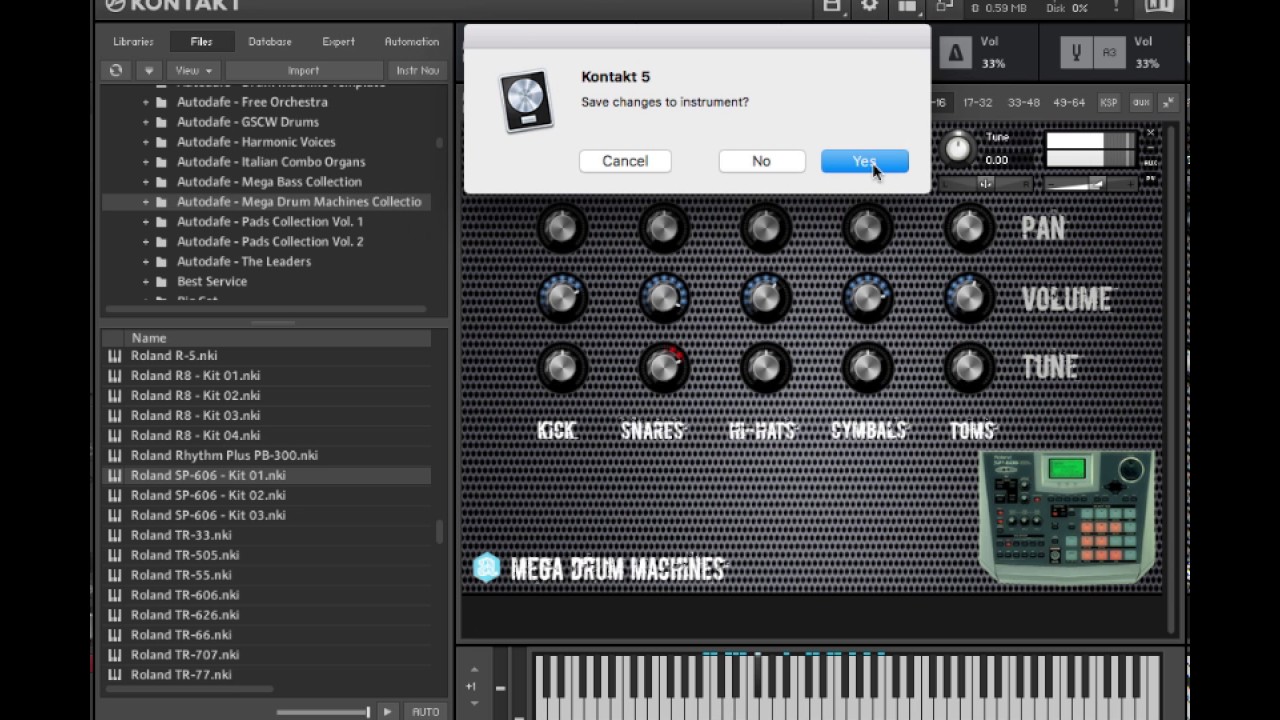Click the TOMS volume knob

coord(969,298)
